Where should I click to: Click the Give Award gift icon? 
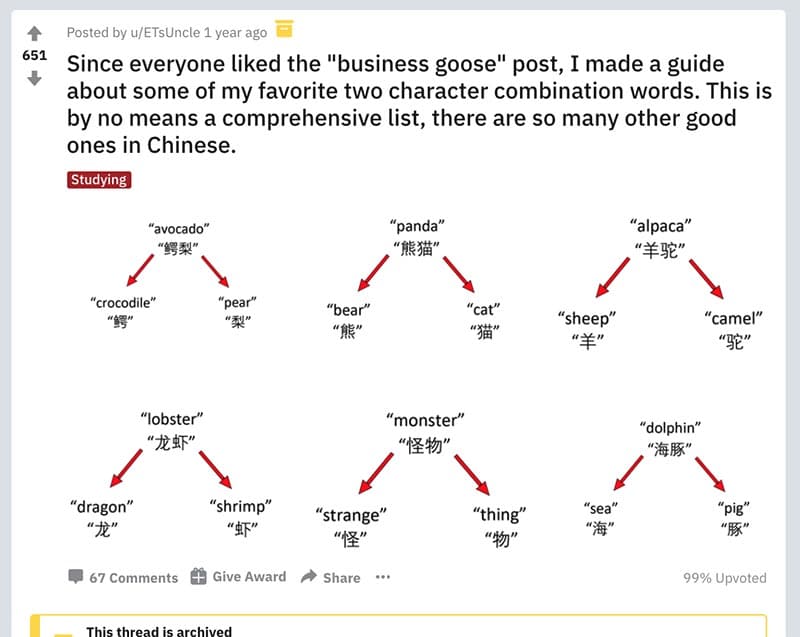pos(196,577)
